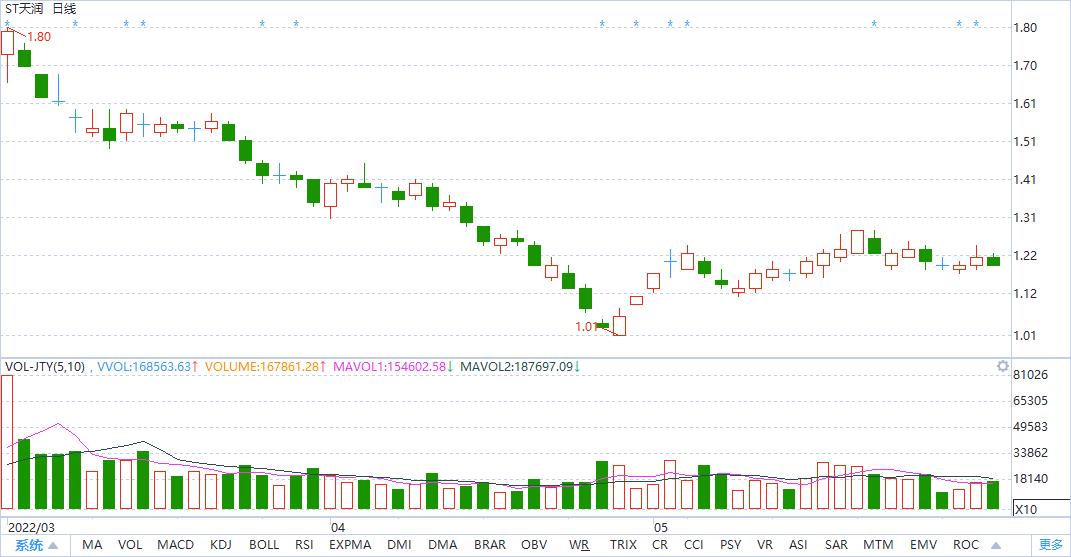The width and height of the screenshot is (1071, 557).
Task: Click the first red candlestick near 1.80
Action: click(x=8, y=43)
